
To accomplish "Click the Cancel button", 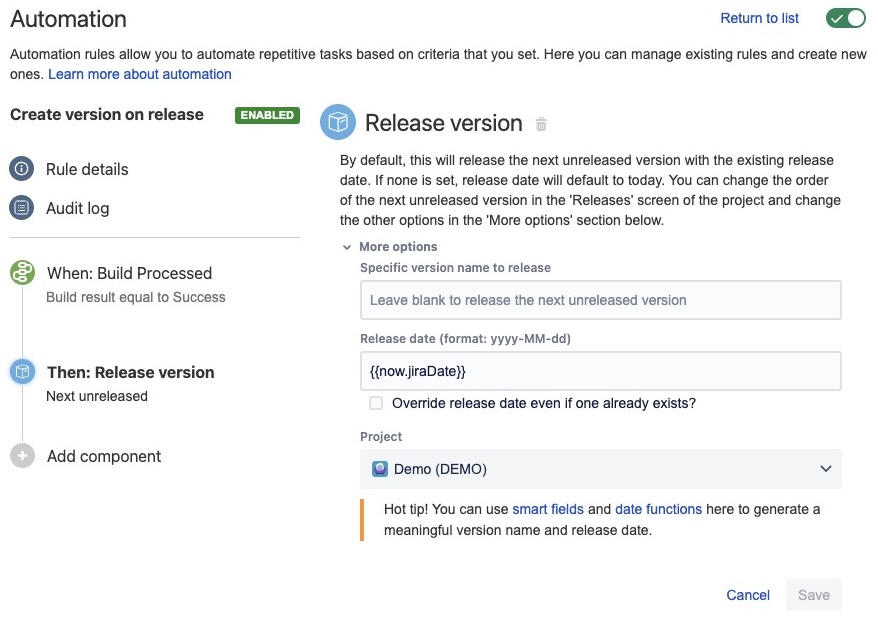I will pyautogui.click(x=748, y=595).
